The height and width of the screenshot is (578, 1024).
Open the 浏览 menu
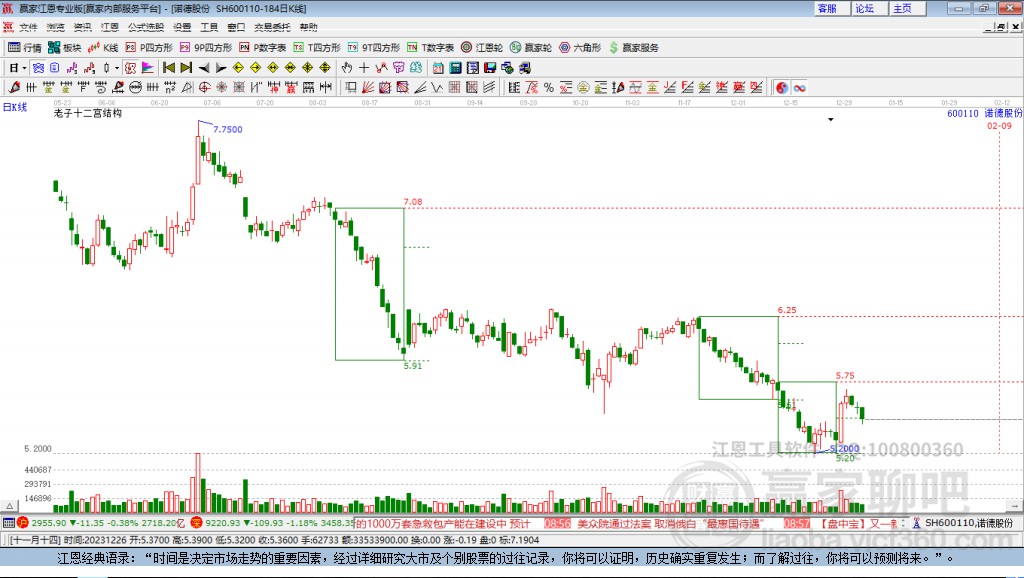56,27
